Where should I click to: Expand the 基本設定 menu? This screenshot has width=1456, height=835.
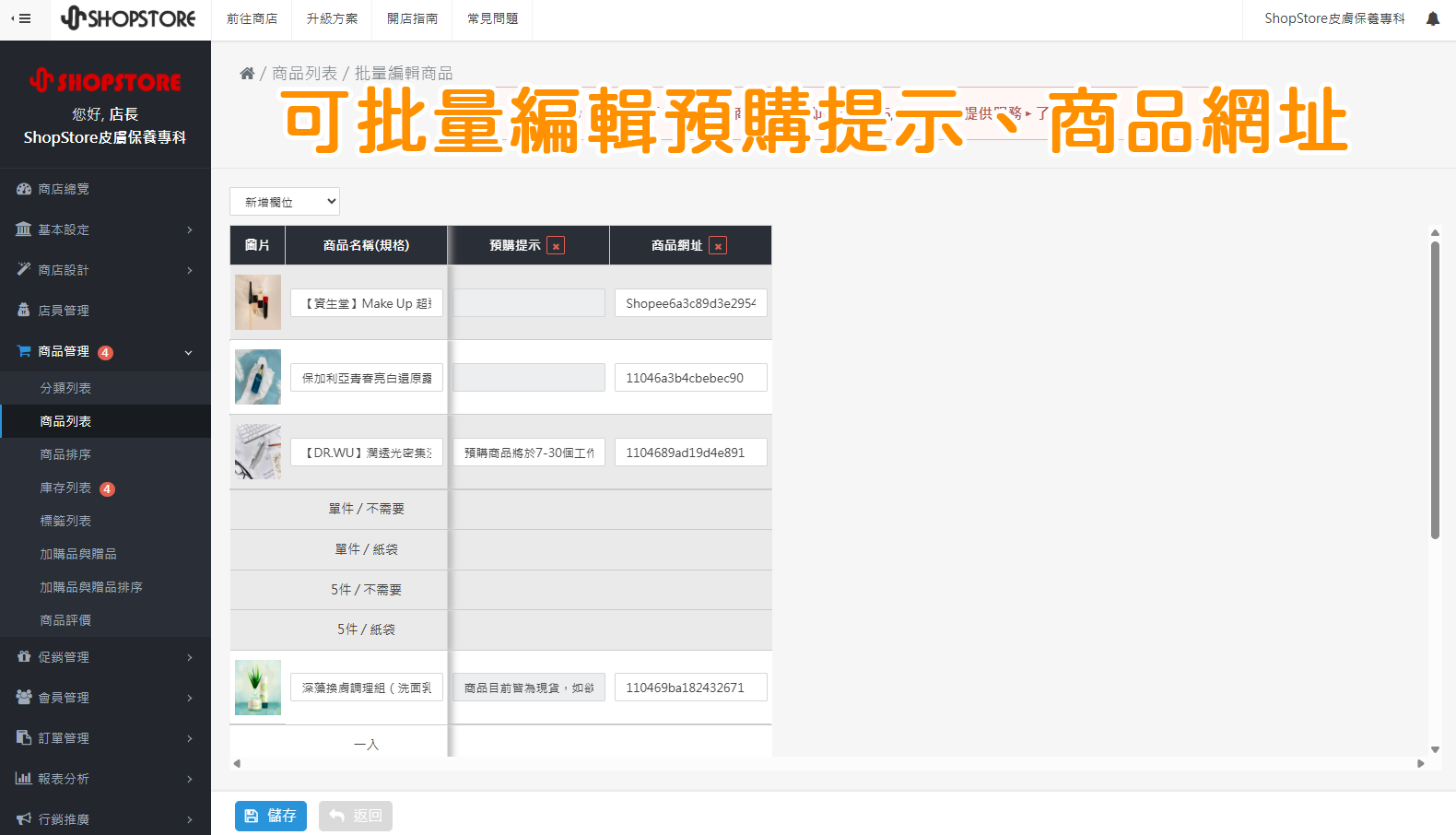coord(105,229)
